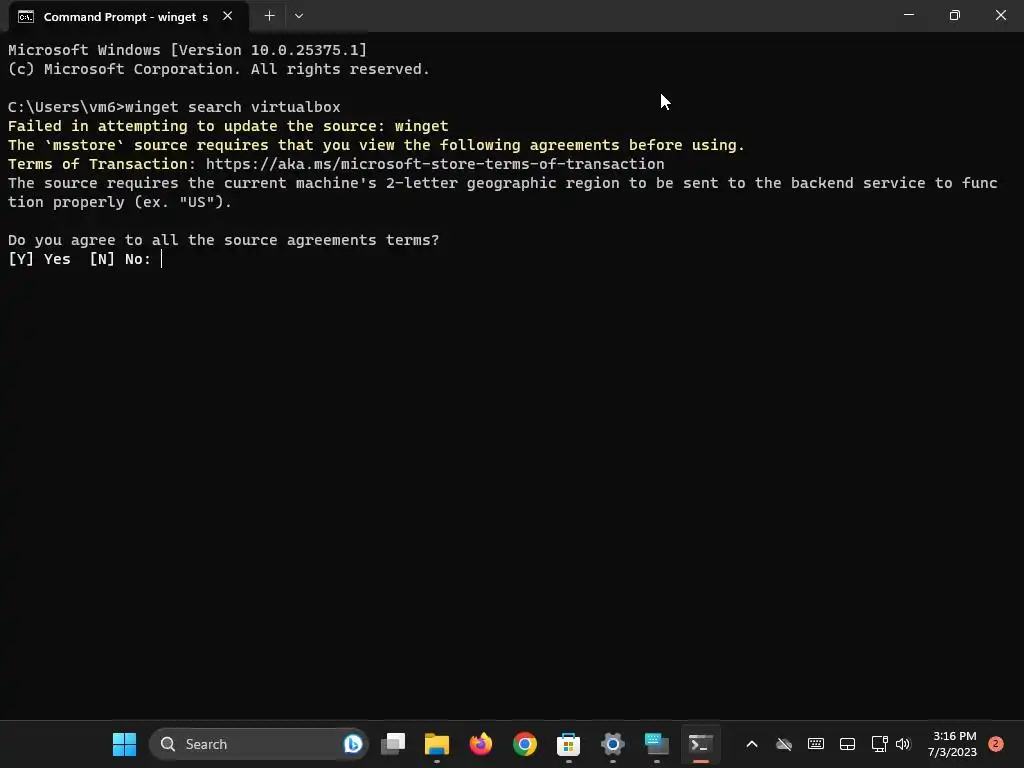Open network status tray icon
Screen dimensions: 1024x768
[879, 744]
